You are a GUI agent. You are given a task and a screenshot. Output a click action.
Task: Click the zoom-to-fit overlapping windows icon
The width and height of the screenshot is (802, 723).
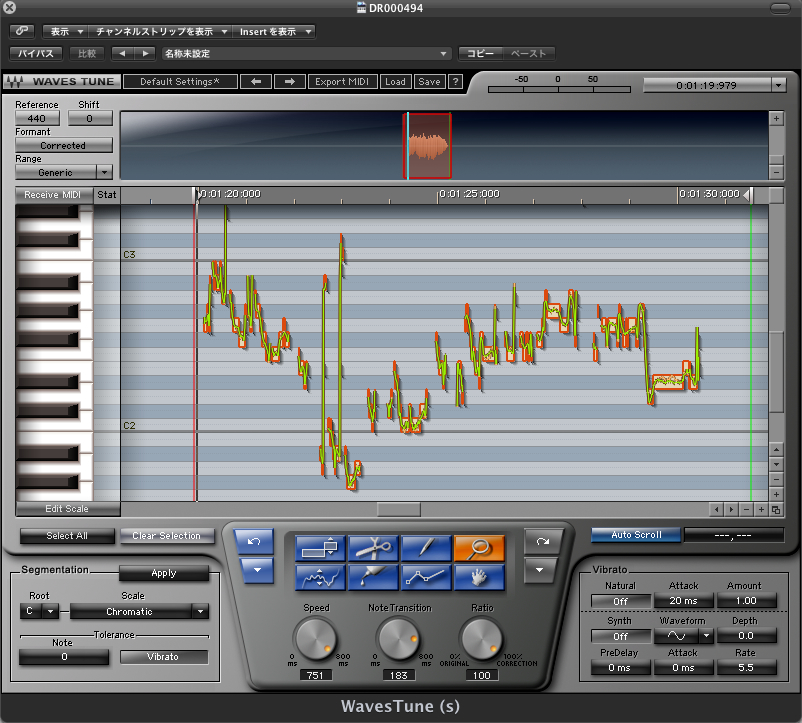pyautogui.click(x=776, y=509)
